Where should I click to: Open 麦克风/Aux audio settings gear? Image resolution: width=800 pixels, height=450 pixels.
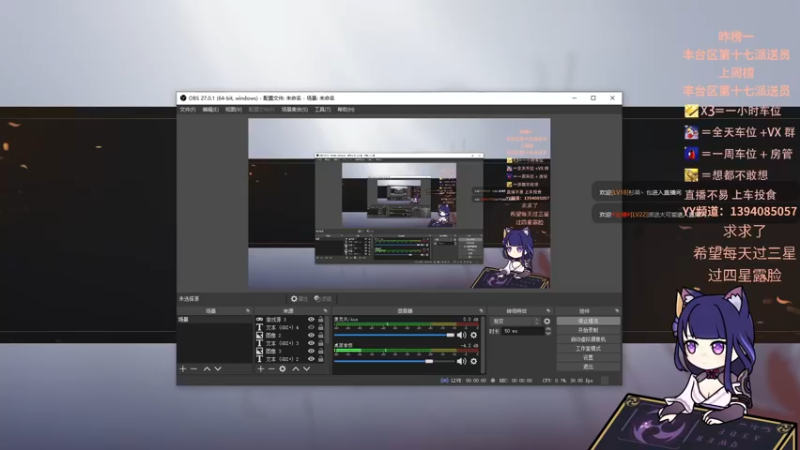(x=473, y=335)
